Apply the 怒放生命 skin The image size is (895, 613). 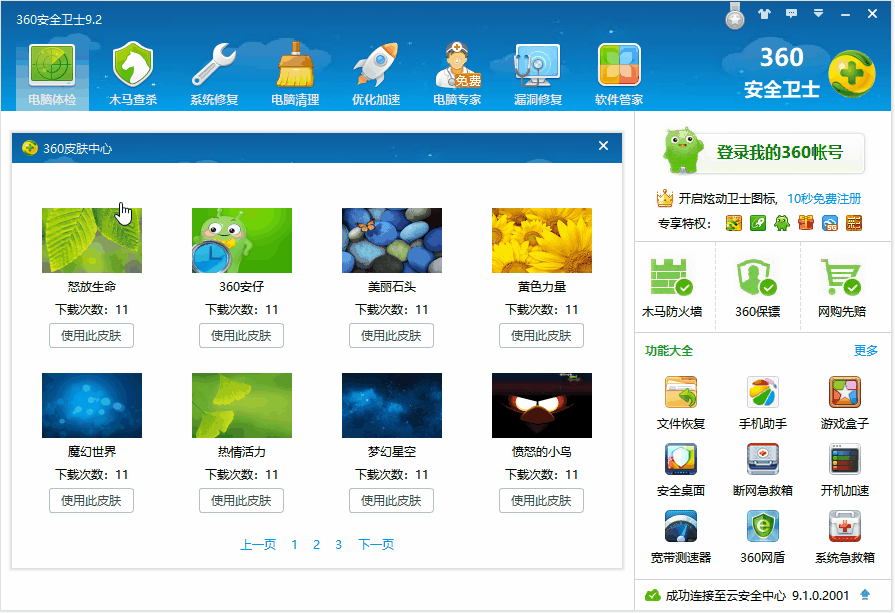[x=91, y=336]
